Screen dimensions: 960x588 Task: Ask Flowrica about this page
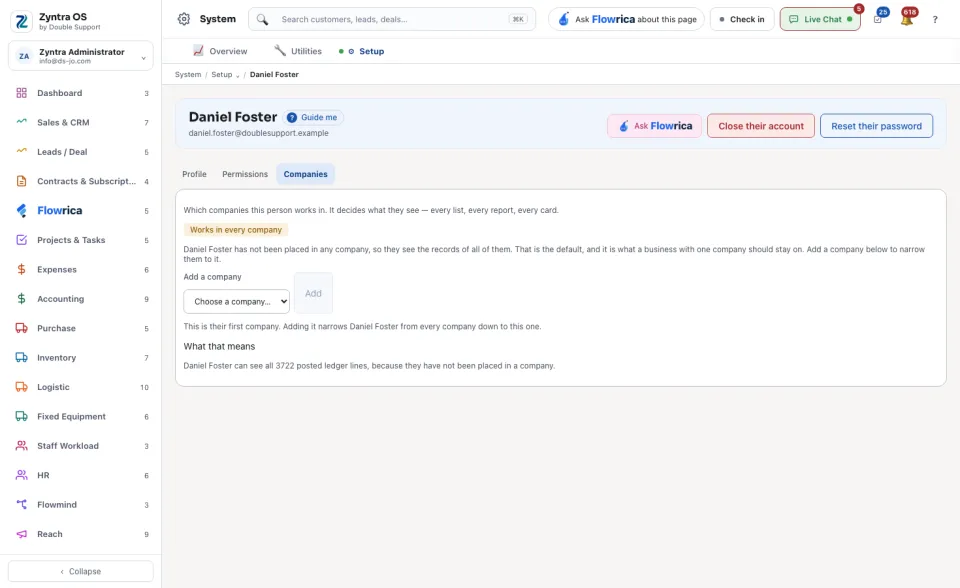tap(626, 20)
